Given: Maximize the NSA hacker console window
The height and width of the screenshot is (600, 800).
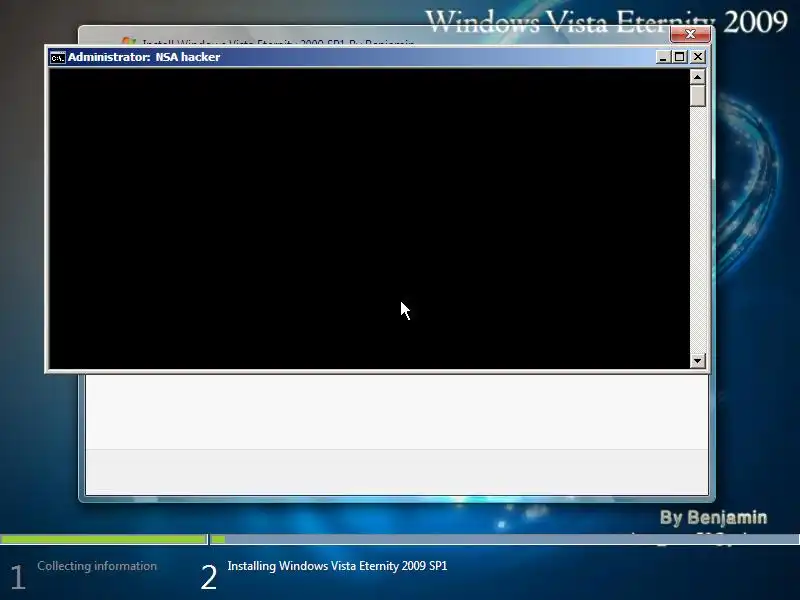Looking at the screenshot, I should [x=680, y=57].
